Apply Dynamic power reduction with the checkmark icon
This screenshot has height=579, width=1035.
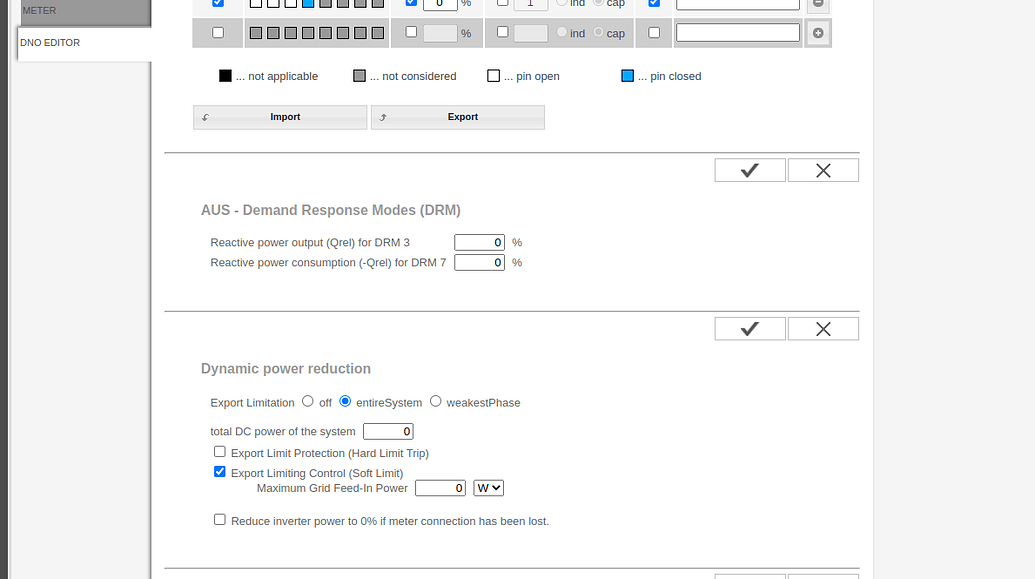pos(749,328)
